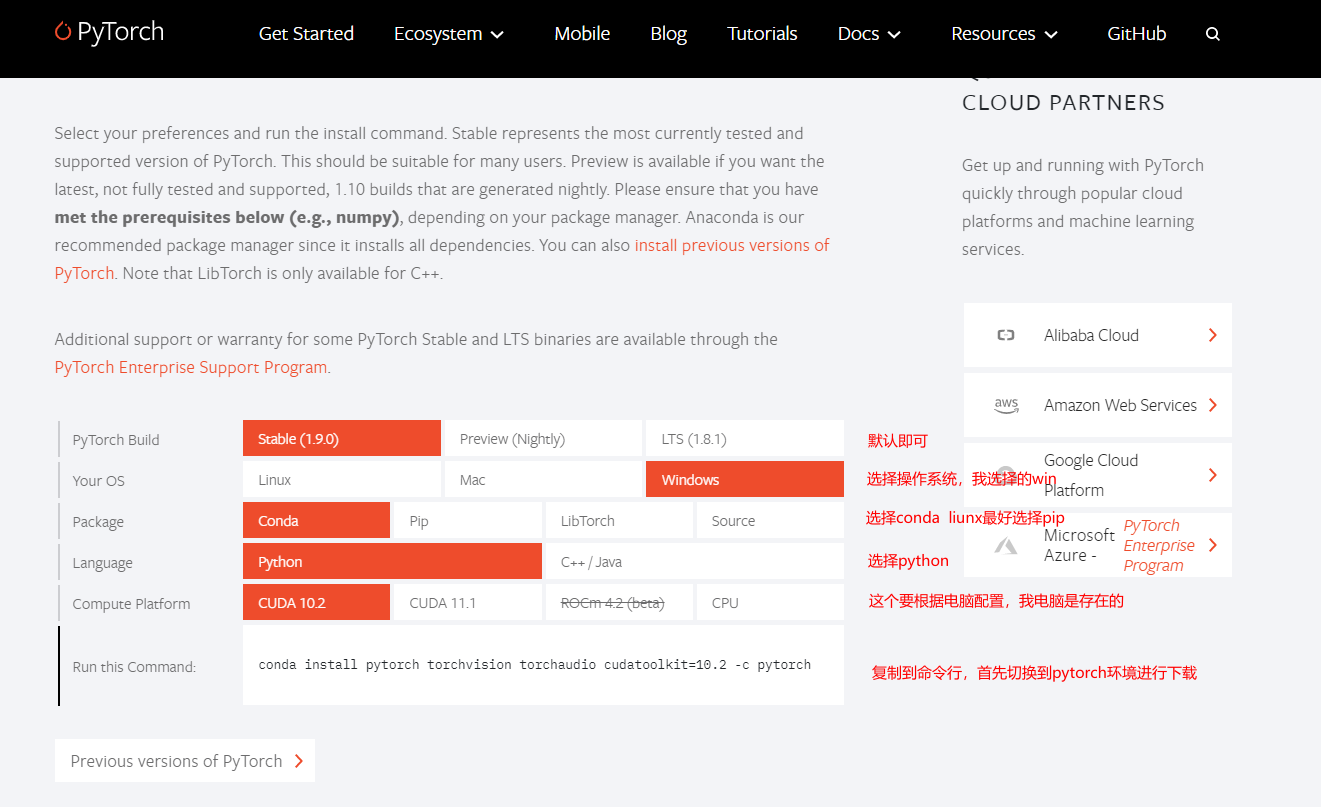Image resolution: width=1321 pixels, height=807 pixels.
Task: Click the 'Package' row label
Action: click(x=98, y=522)
